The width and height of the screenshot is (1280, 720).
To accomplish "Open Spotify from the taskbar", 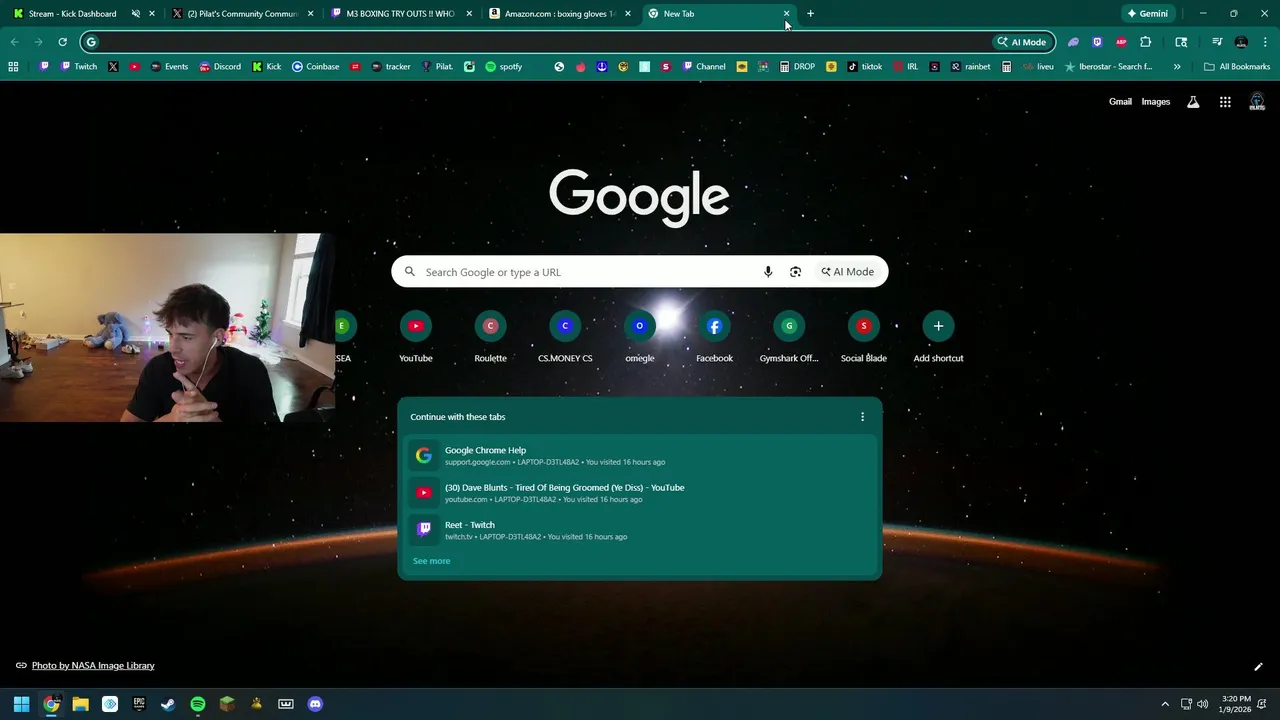I will pyautogui.click(x=198, y=704).
